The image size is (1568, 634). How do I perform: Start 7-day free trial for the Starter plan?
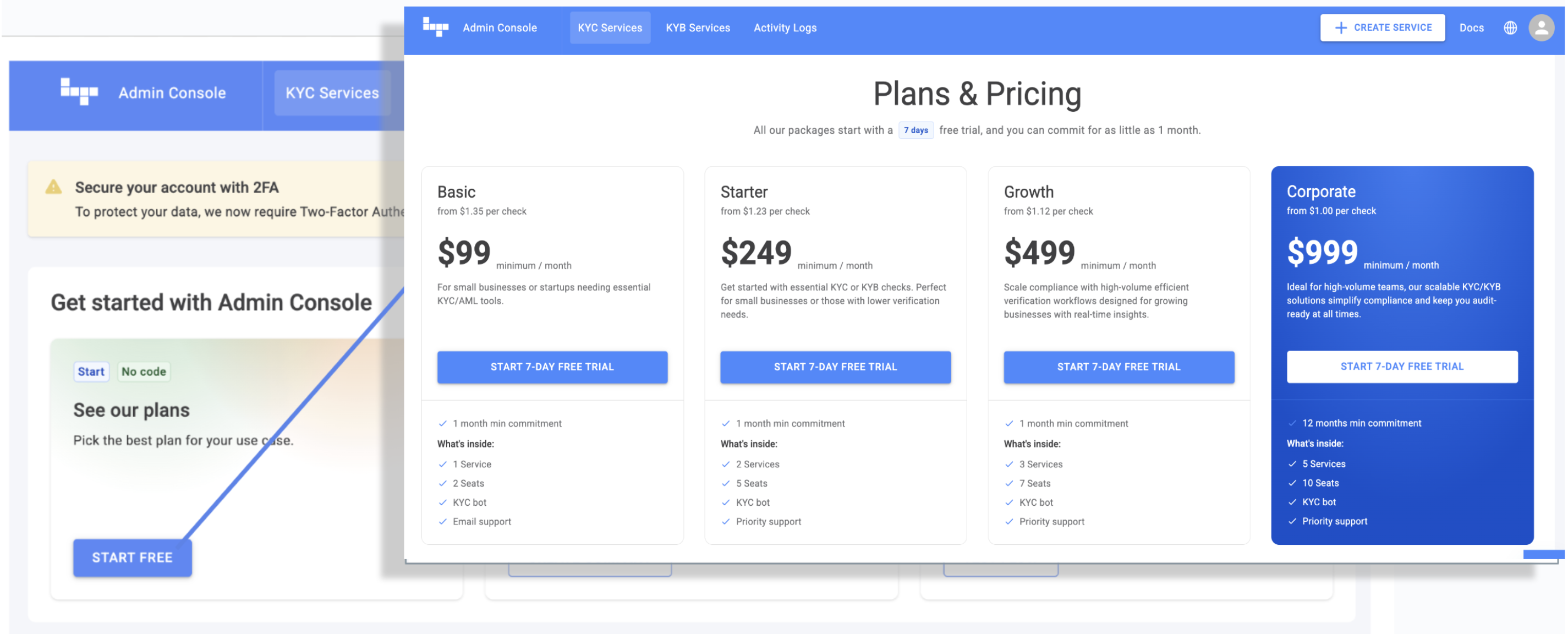point(835,367)
